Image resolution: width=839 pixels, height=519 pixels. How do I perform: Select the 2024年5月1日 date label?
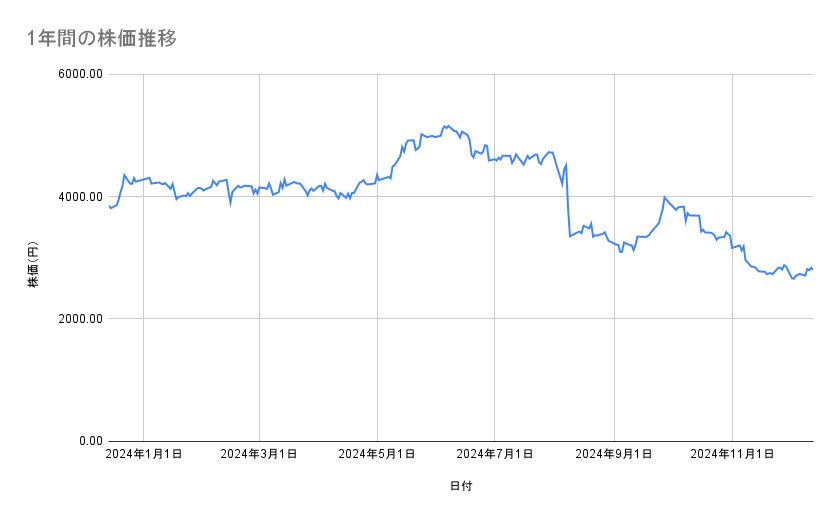pos(377,455)
